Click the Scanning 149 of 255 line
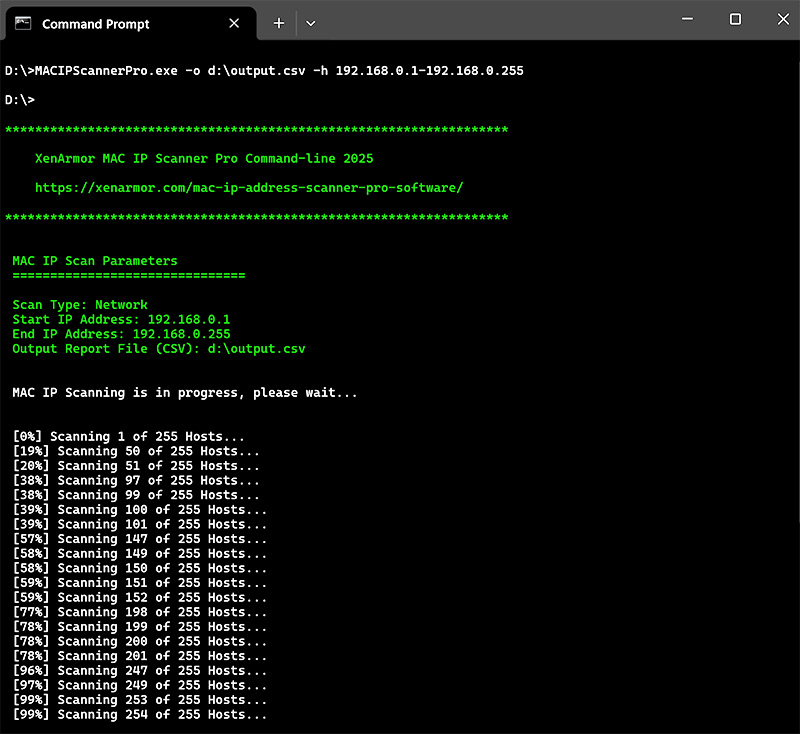The height and width of the screenshot is (734, 800). [x=140, y=554]
